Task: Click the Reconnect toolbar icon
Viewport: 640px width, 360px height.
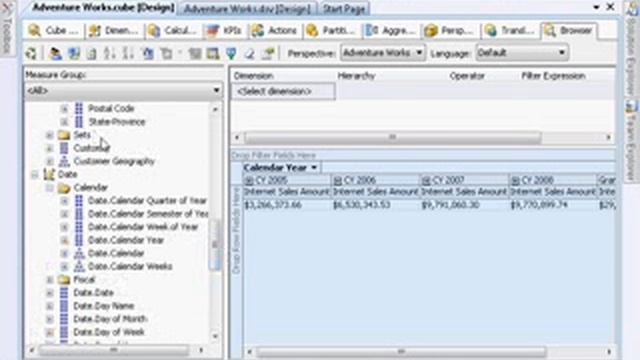Action: [x=74, y=53]
